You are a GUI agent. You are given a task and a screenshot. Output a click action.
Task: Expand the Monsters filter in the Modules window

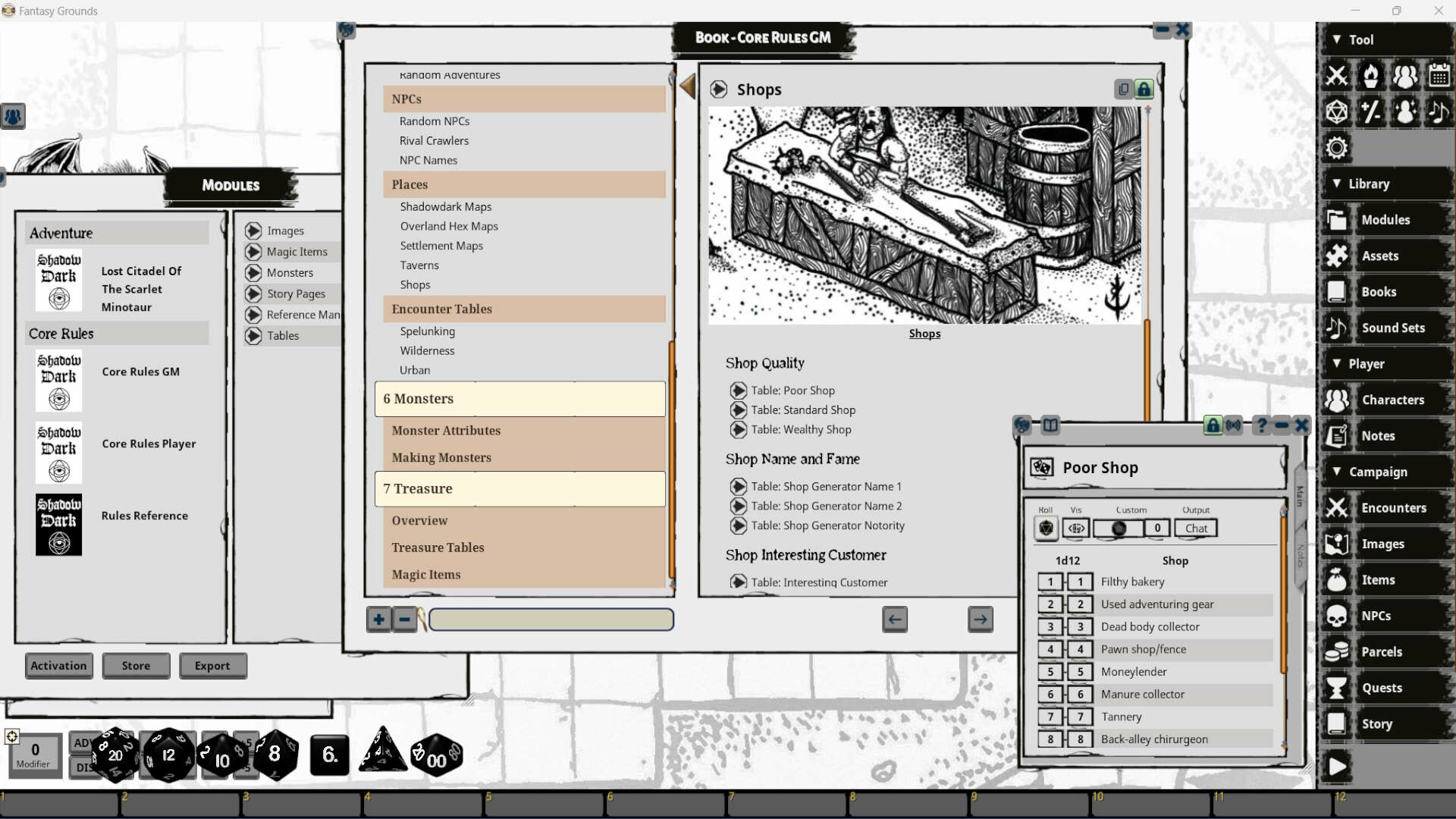pyautogui.click(x=253, y=272)
